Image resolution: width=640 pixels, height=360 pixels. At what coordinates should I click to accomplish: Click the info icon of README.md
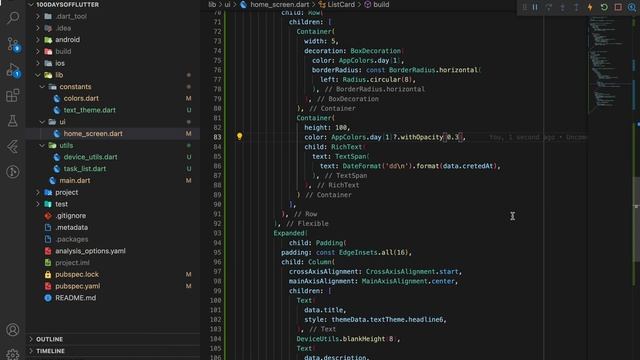tap(48, 298)
